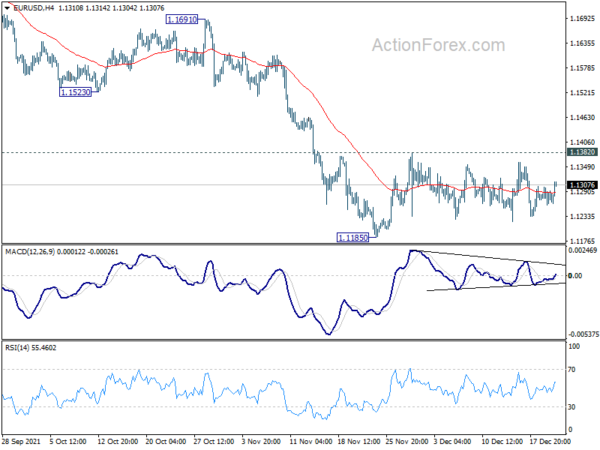
Task: Click the 28 Sep 2021 date label
Action: tap(21, 442)
